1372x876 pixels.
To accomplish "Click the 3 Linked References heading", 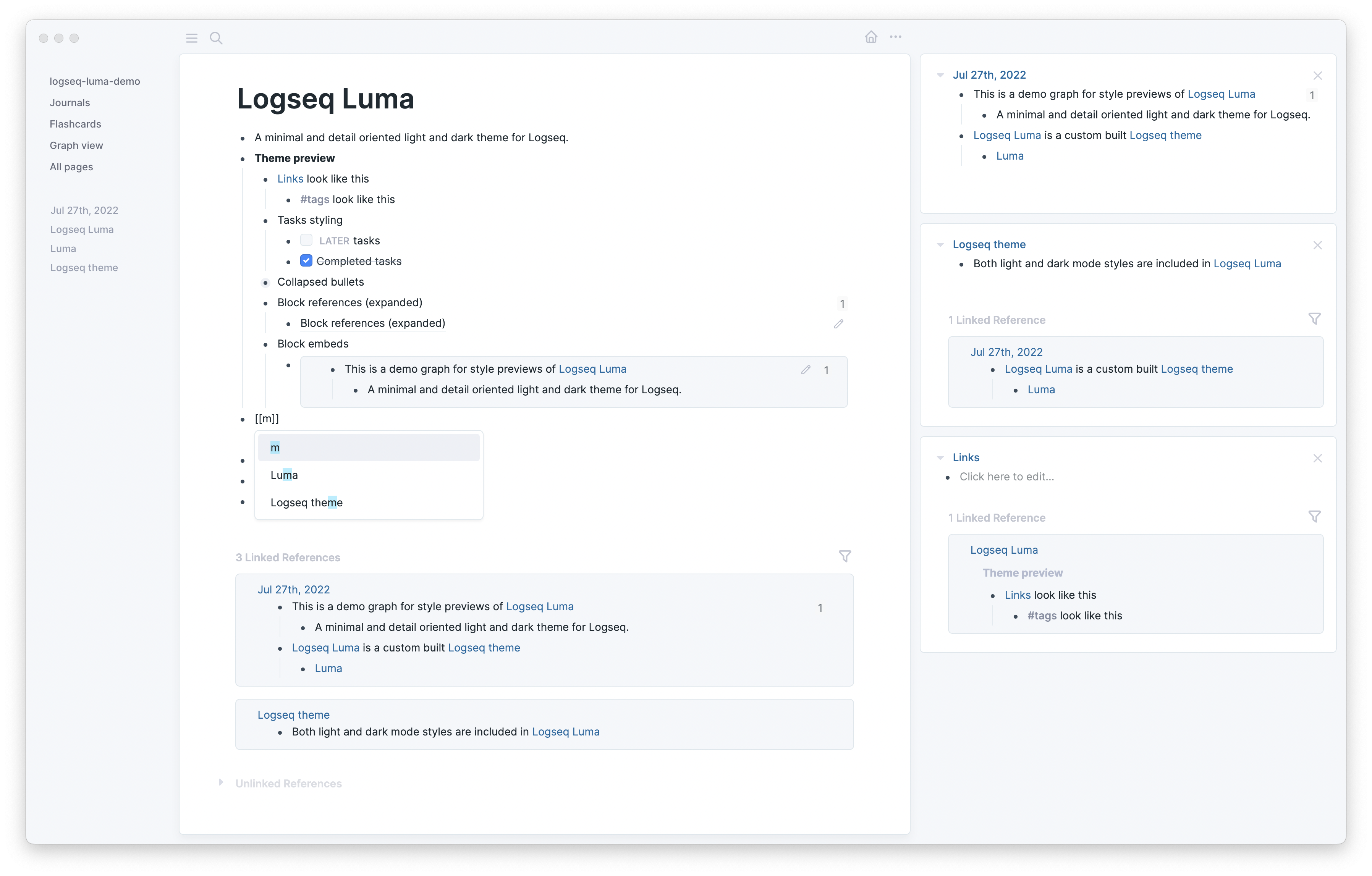I will tap(288, 557).
